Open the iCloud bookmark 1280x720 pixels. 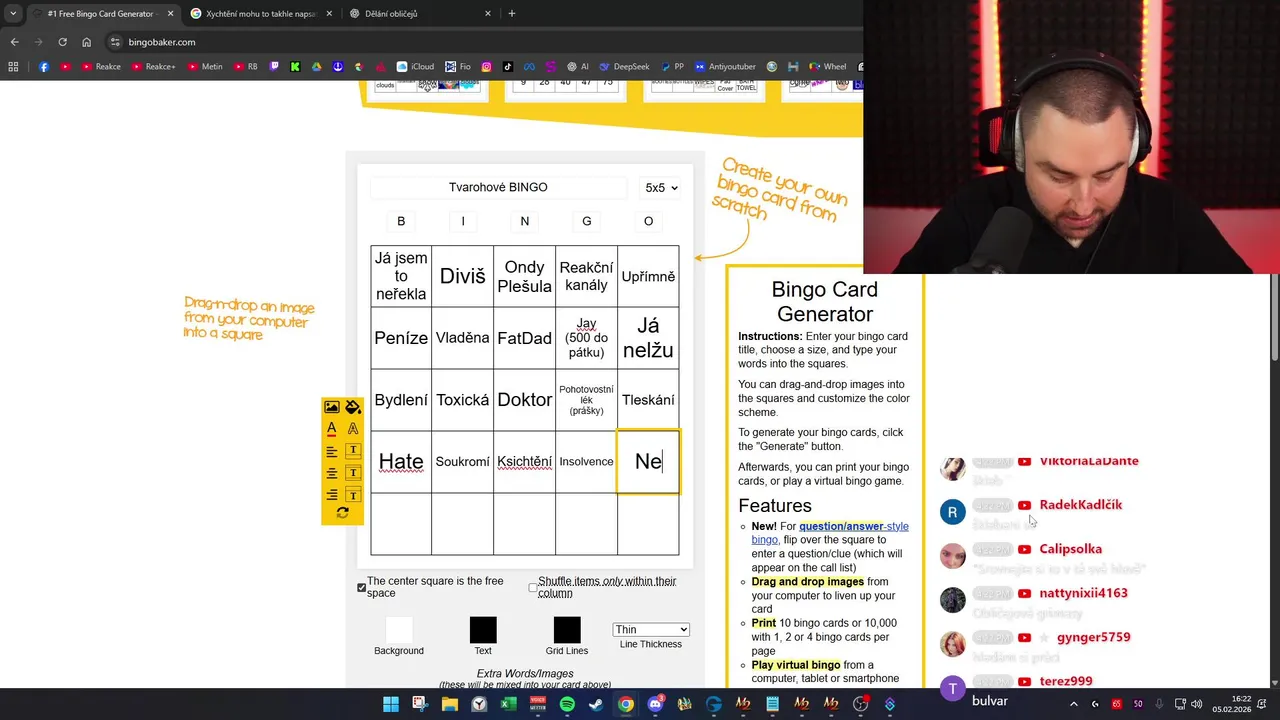pos(415,67)
